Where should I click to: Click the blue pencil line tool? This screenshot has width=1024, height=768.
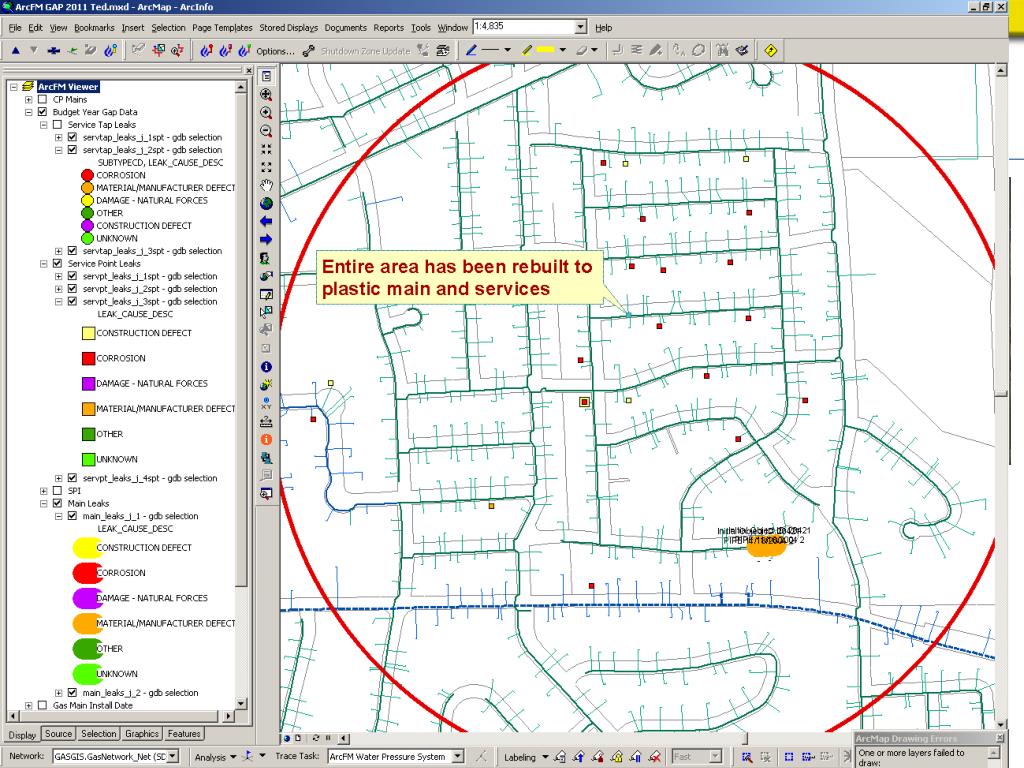[x=471, y=50]
